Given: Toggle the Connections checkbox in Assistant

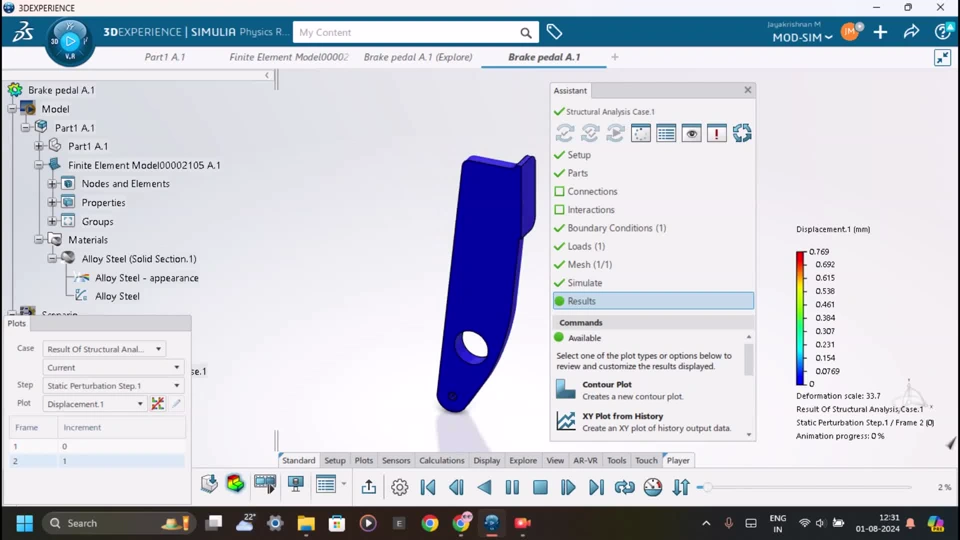Looking at the screenshot, I should click(559, 191).
